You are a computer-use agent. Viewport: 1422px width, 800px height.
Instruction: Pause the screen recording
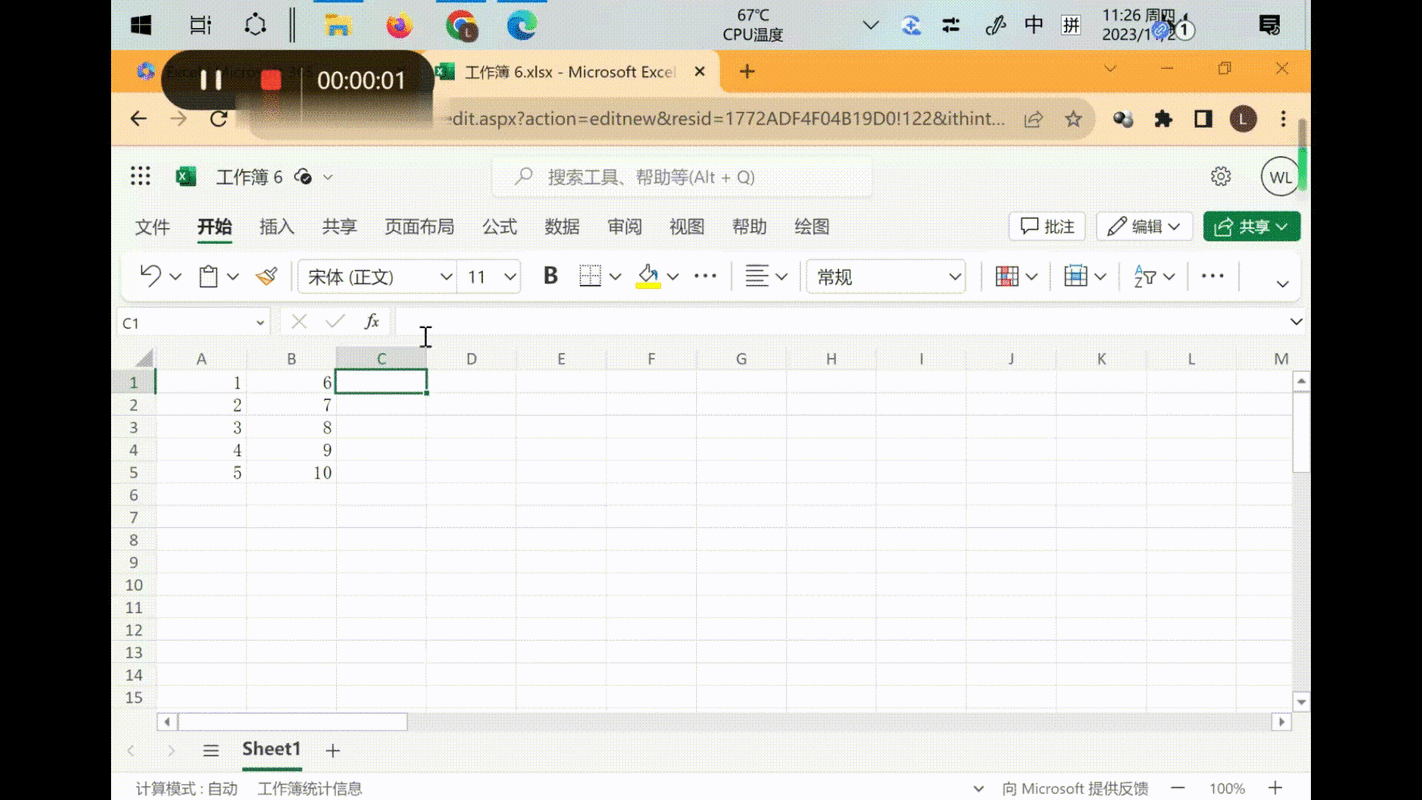click(x=211, y=80)
